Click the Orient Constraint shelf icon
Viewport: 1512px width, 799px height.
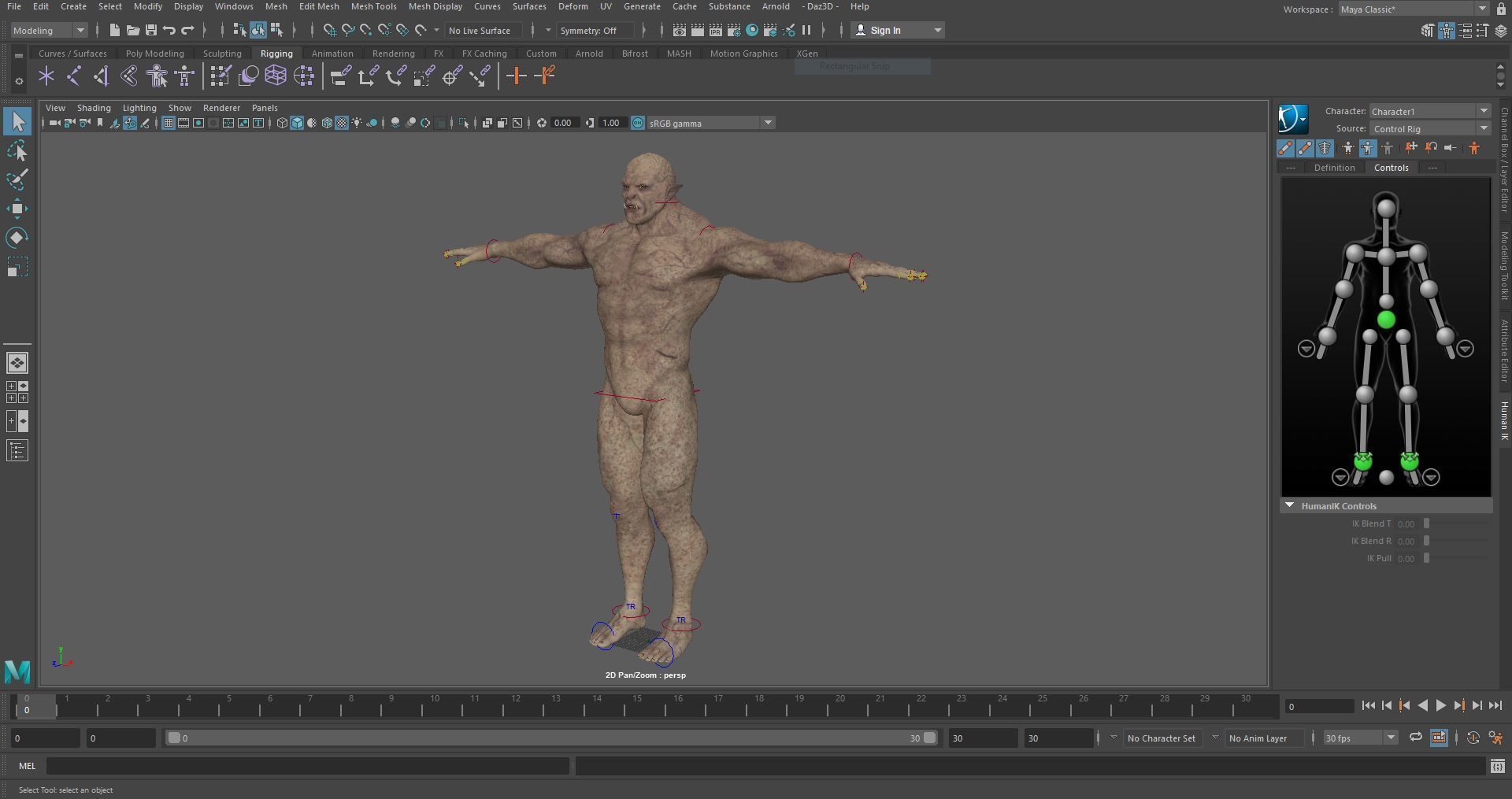tap(395, 76)
